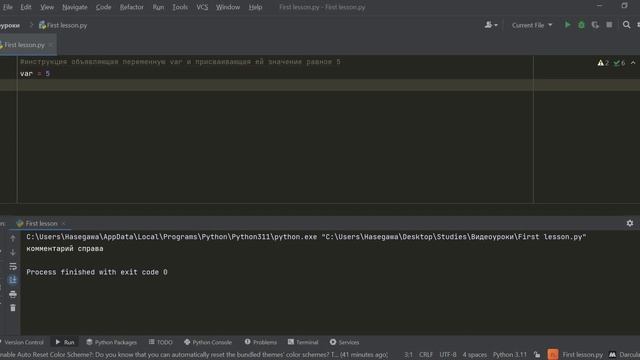Close the First lesson.py editor tab
This screenshot has height=360, width=640.
tap(51, 45)
